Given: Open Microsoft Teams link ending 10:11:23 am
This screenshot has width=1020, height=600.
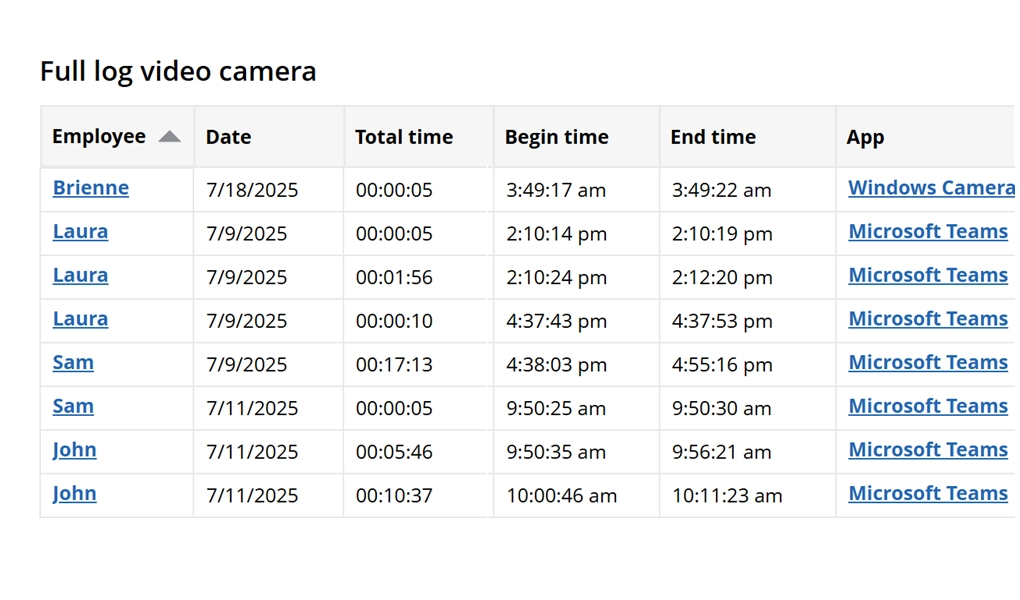Looking at the screenshot, I should click(x=928, y=493).
